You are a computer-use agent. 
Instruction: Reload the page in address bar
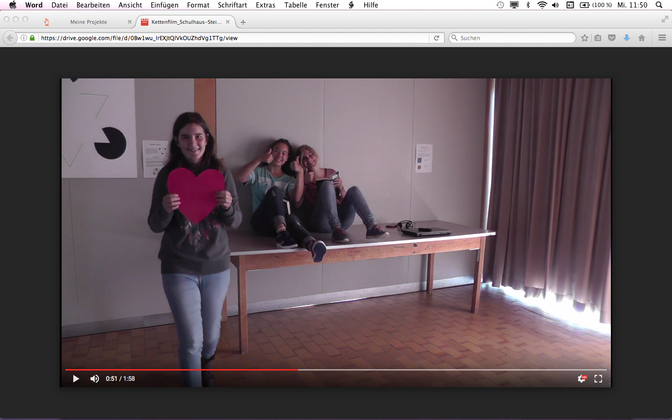pyautogui.click(x=437, y=38)
